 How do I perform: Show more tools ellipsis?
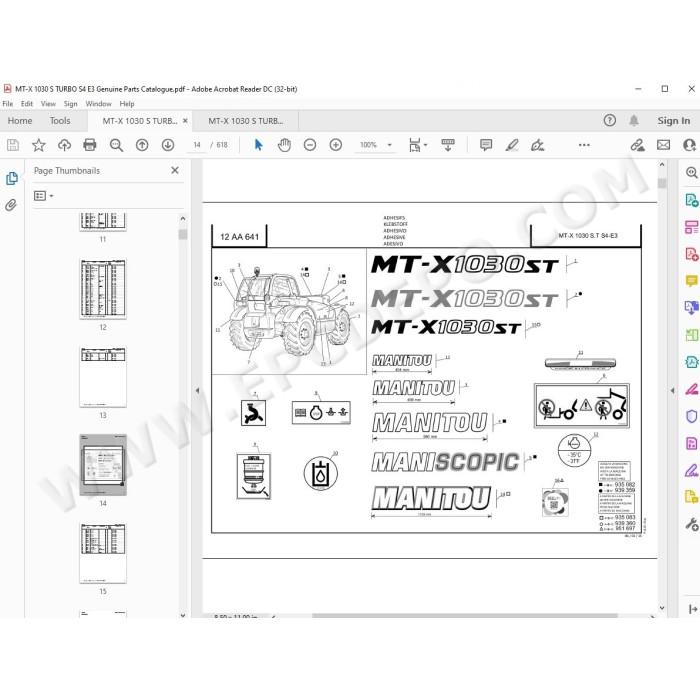point(584,145)
